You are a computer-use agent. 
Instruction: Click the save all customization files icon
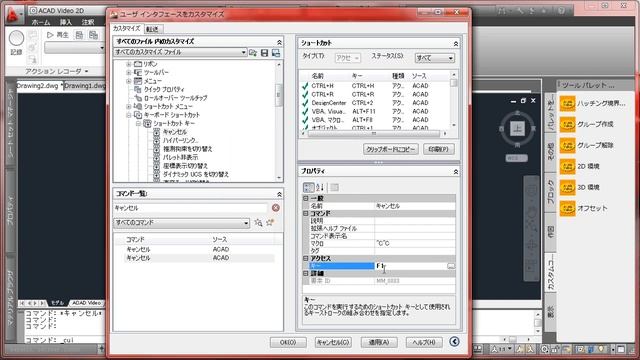click(276, 53)
